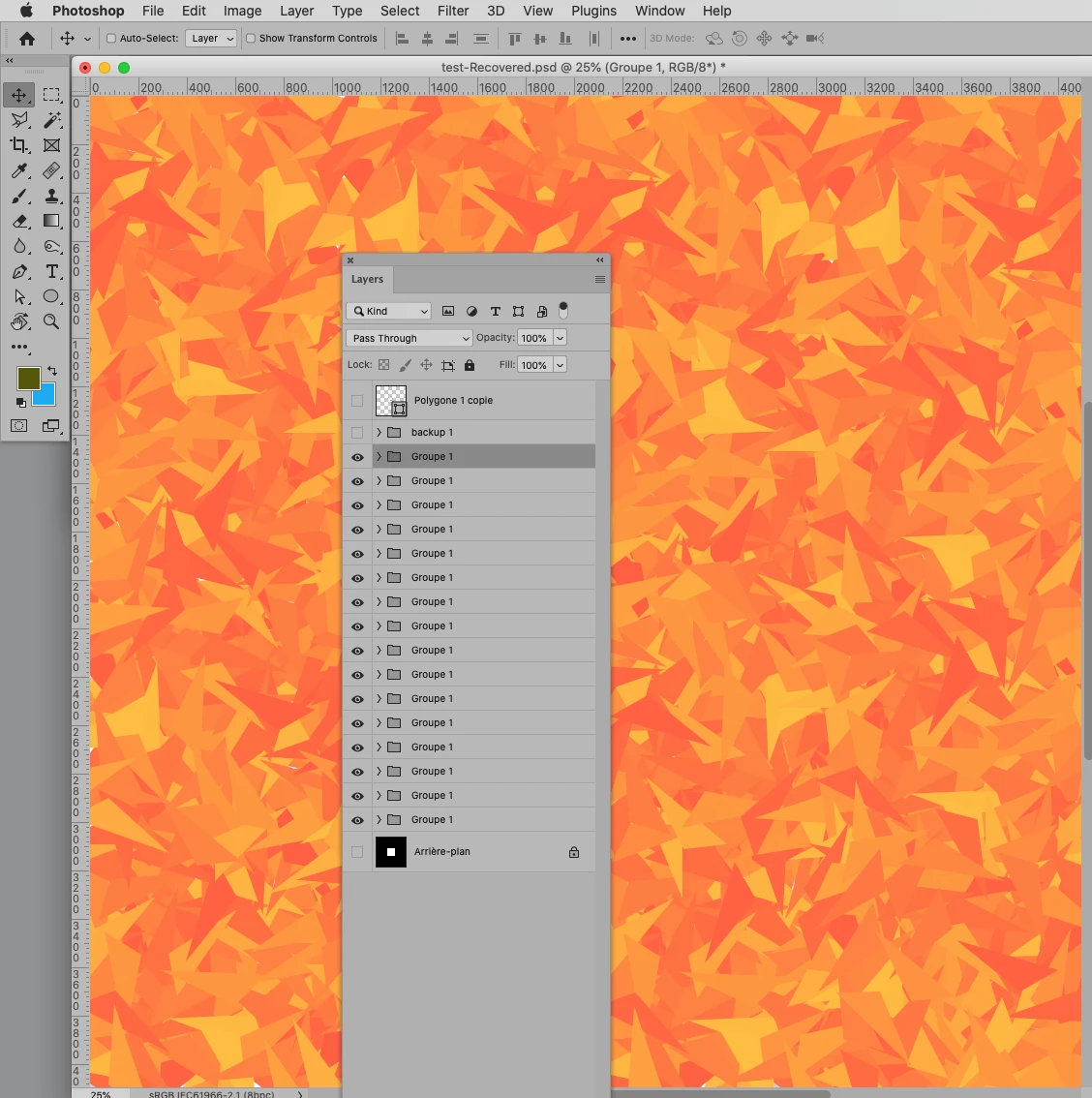Select the Pen tool
The image size is (1092, 1098).
tap(19, 272)
